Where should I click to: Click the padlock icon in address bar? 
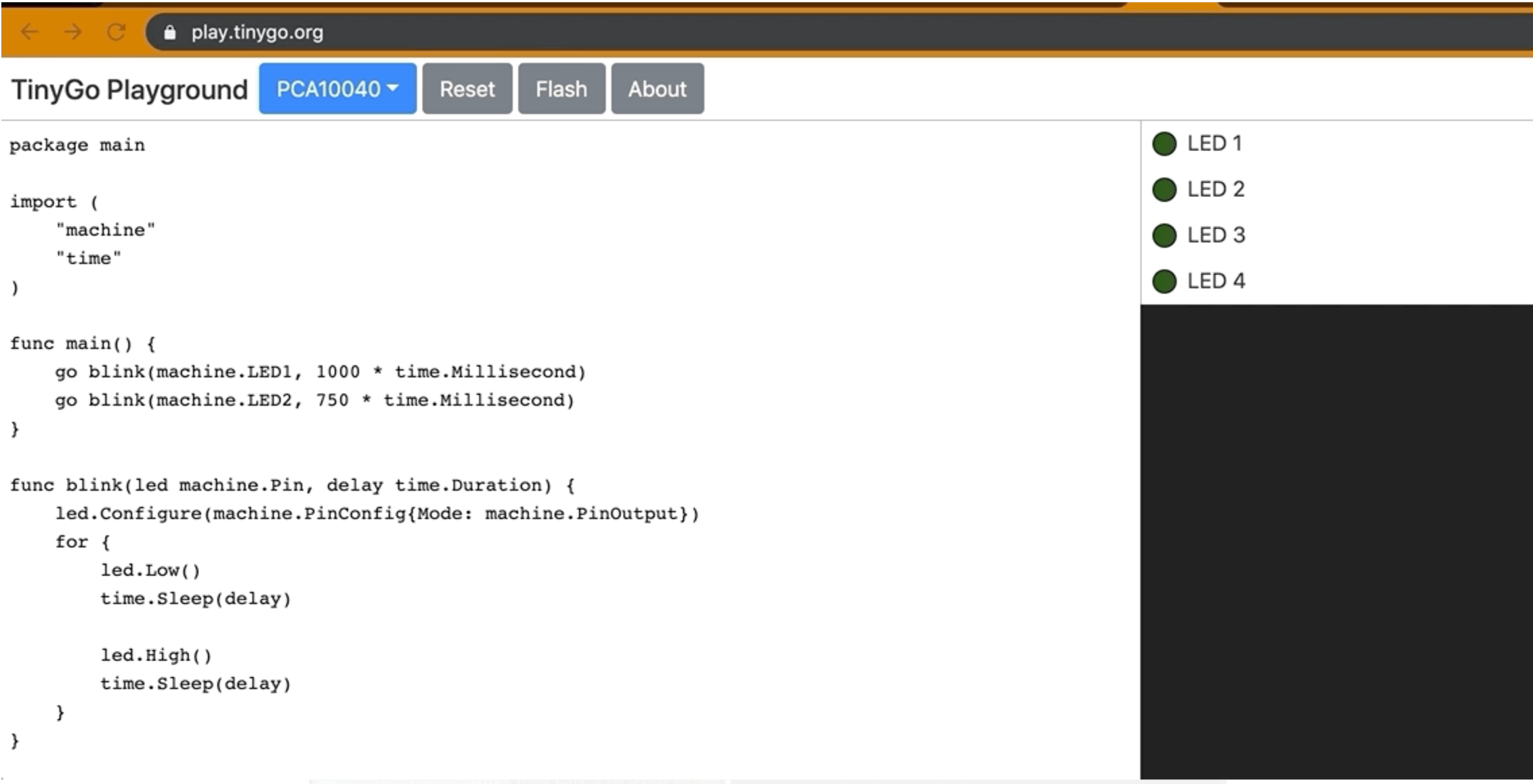pyautogui.click(x=170, y=32)
